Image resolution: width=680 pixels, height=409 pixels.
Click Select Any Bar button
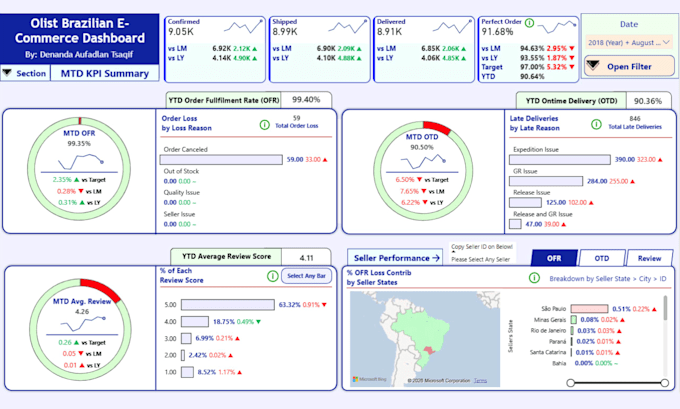[x=306, y=276]
